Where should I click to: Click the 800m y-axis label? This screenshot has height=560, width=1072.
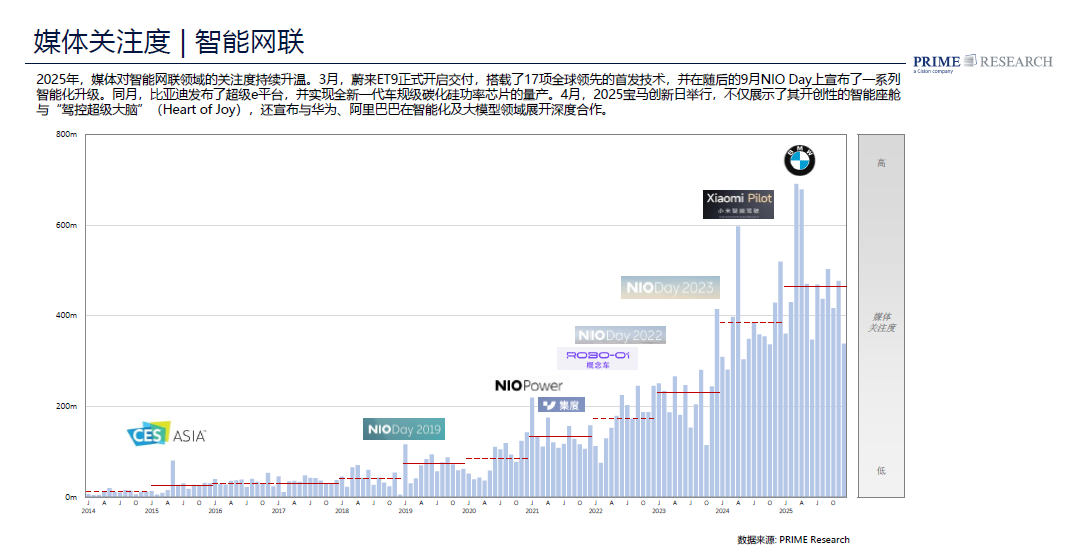click(66, 135)
